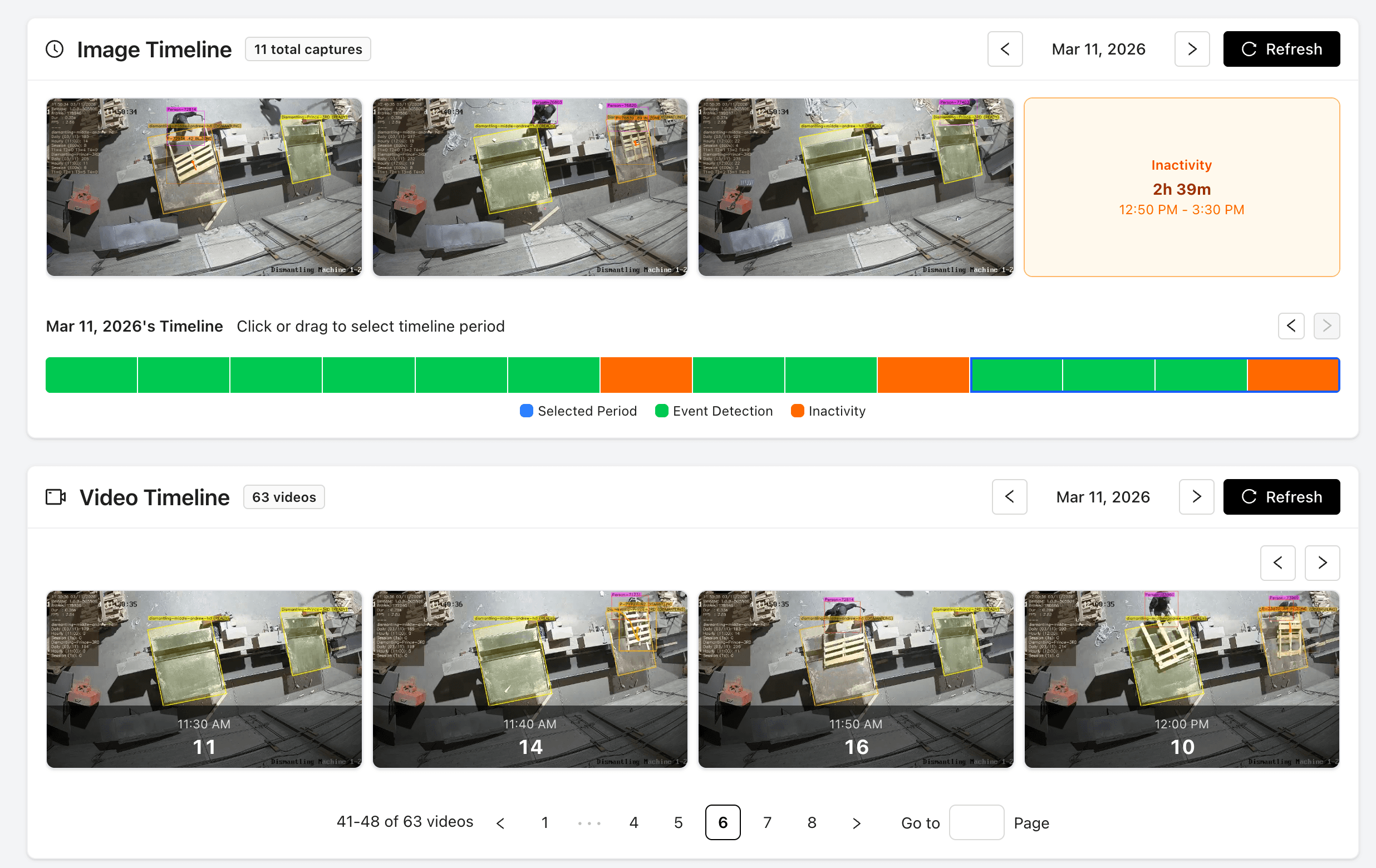The image size is (1376, 868).
Task: Go to previous day in Image Timeline
Action: click(1005, 49)
